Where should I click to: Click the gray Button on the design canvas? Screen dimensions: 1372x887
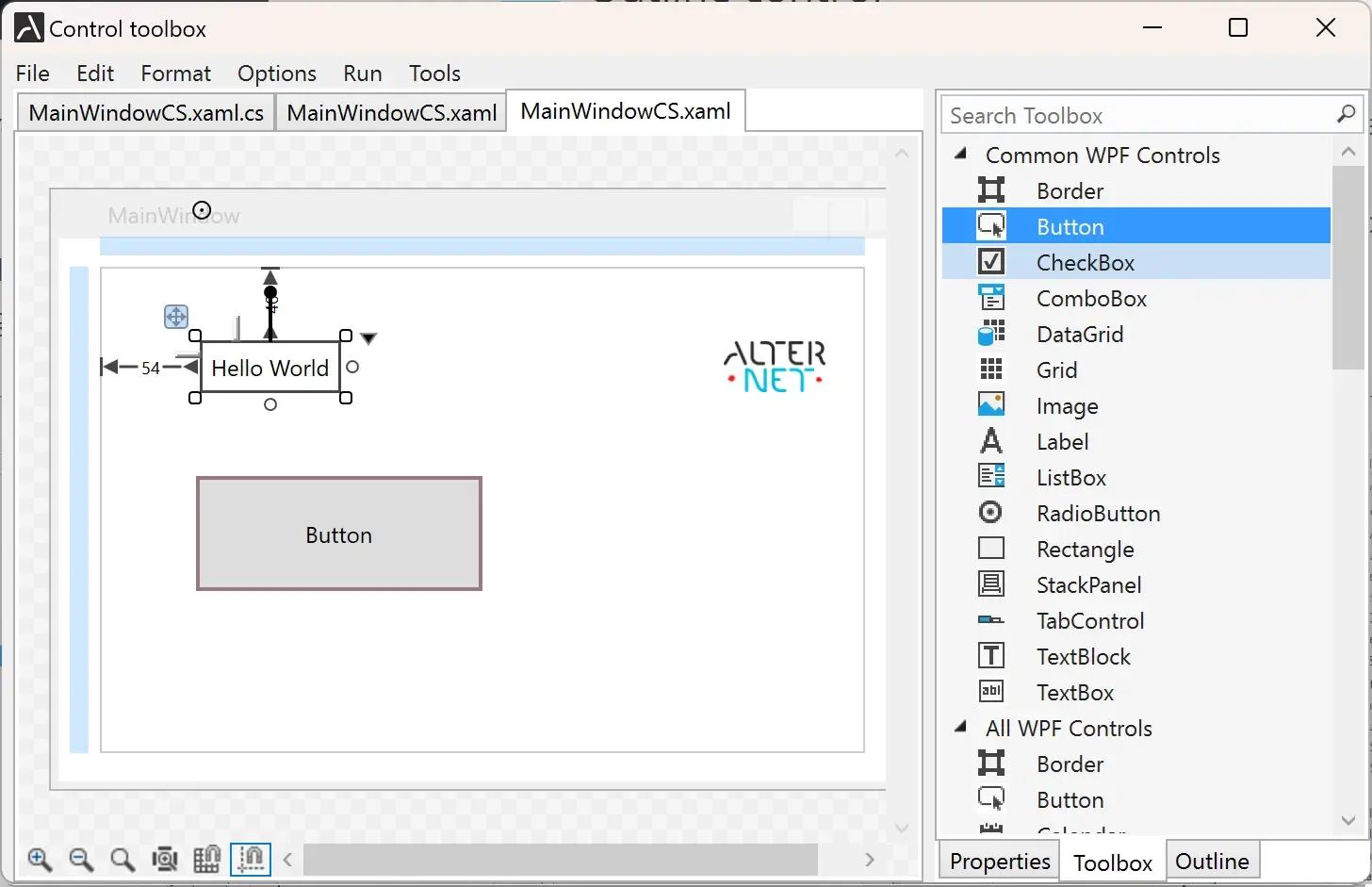click(x=339, y=534)
